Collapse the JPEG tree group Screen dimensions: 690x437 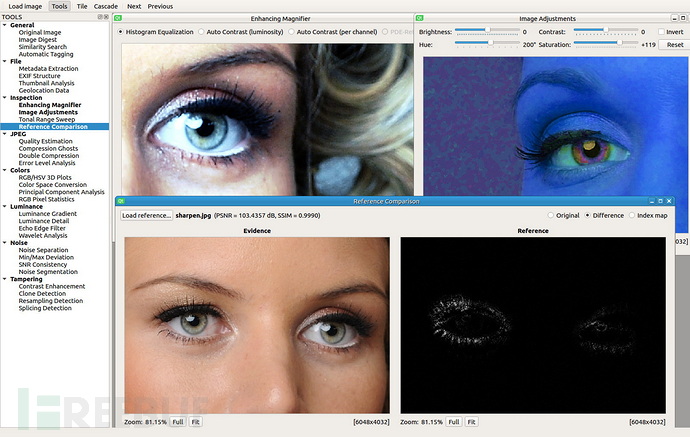(x=5, y=134)
